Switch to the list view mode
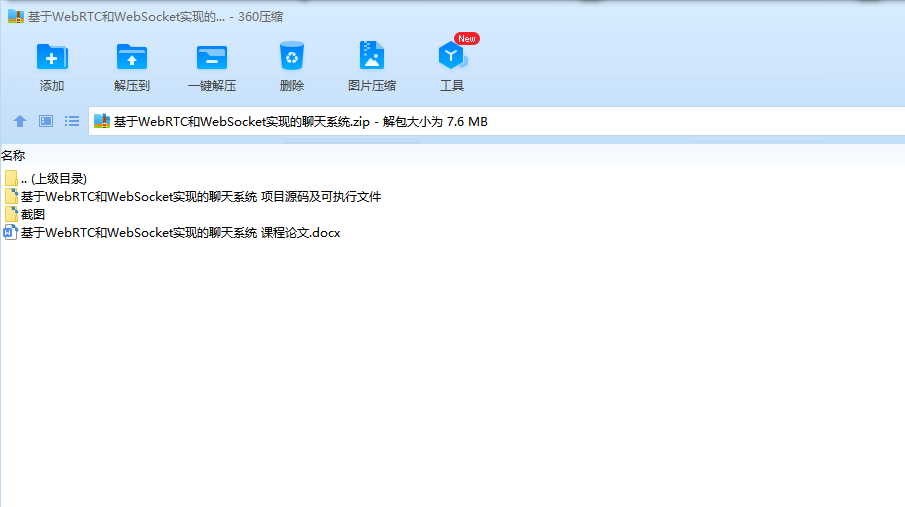905x507 pixels. coord(72,121)
